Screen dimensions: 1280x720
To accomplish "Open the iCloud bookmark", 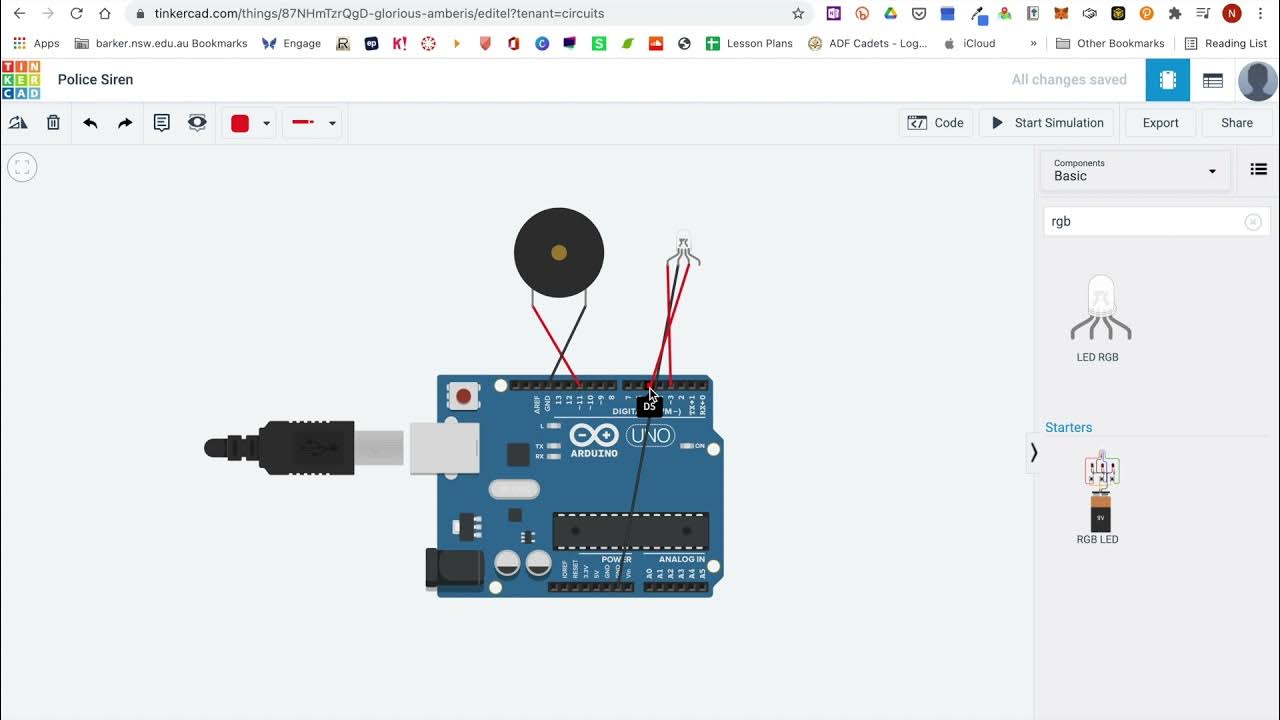I will pyautogui.click(x=969, y=43).
